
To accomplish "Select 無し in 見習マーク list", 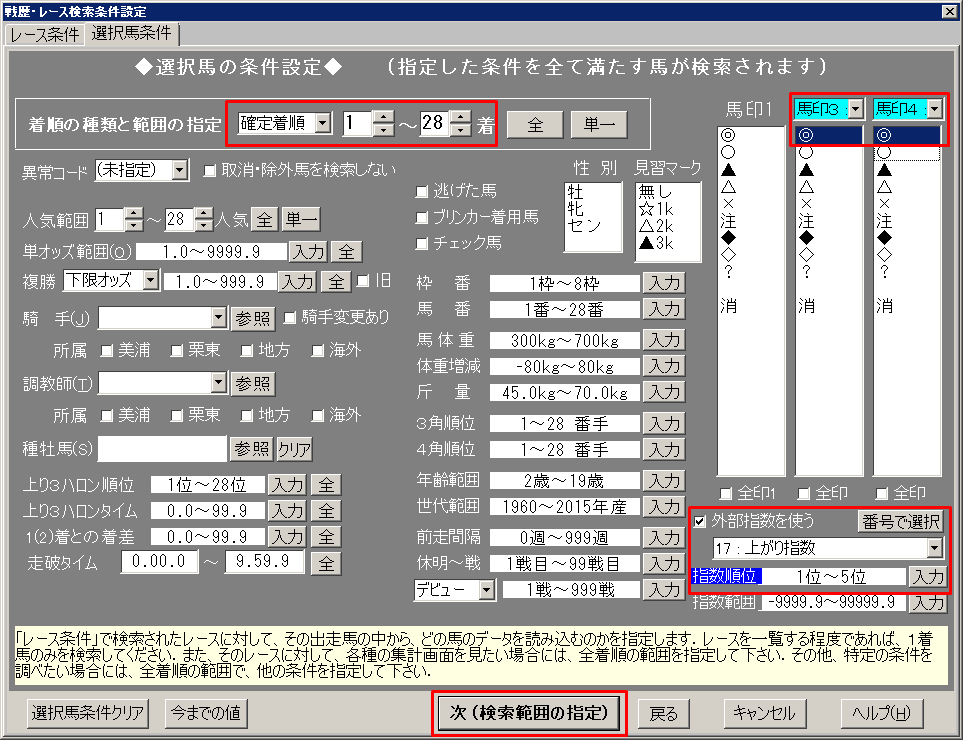I will point(655,192).
